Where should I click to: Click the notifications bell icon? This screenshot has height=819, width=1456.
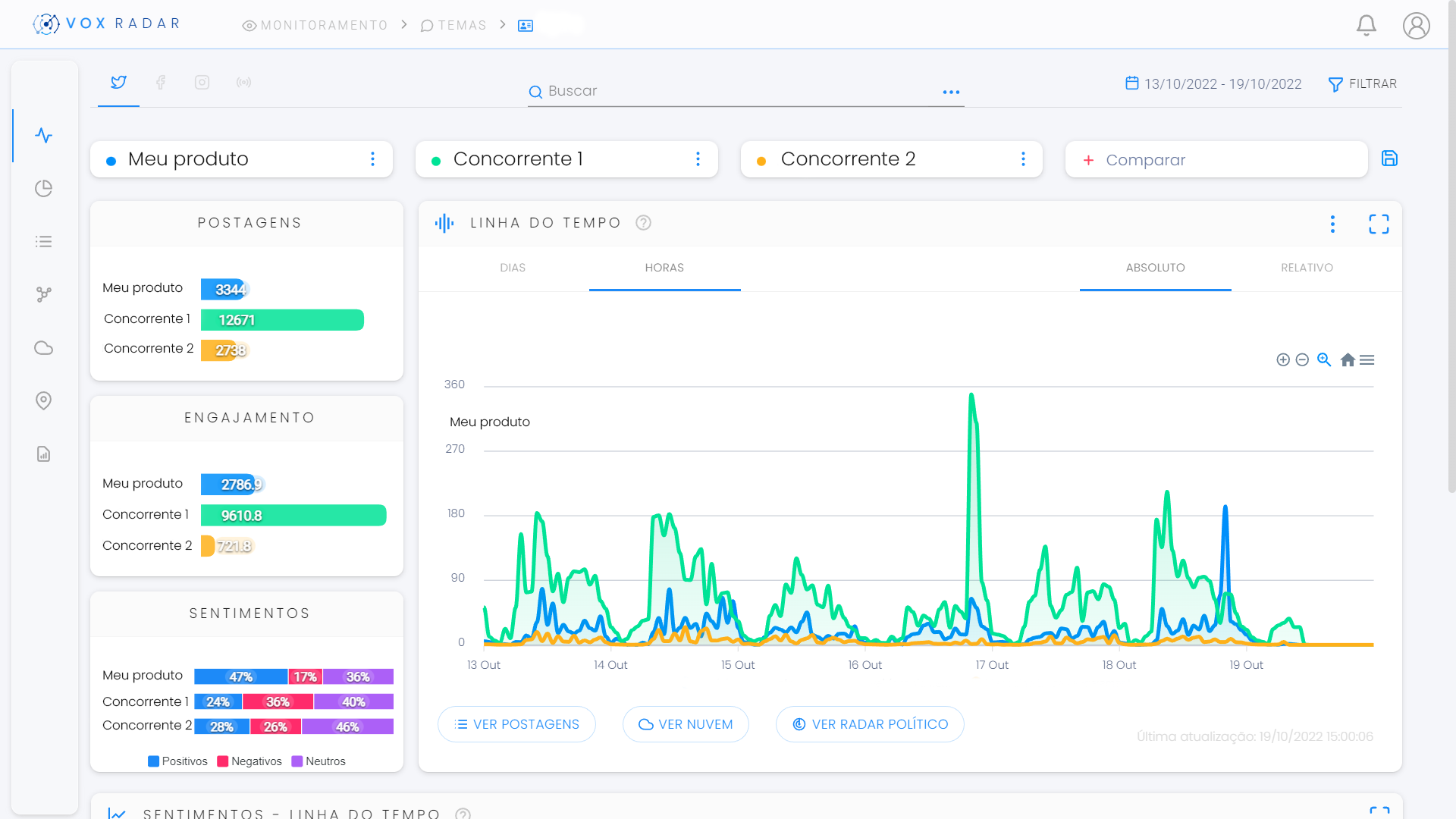coord(1366,25)
